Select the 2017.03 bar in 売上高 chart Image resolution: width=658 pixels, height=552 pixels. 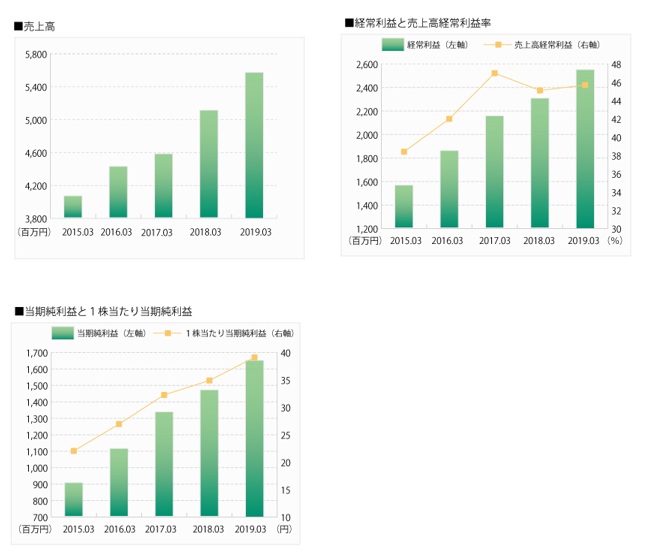[163, 186]
